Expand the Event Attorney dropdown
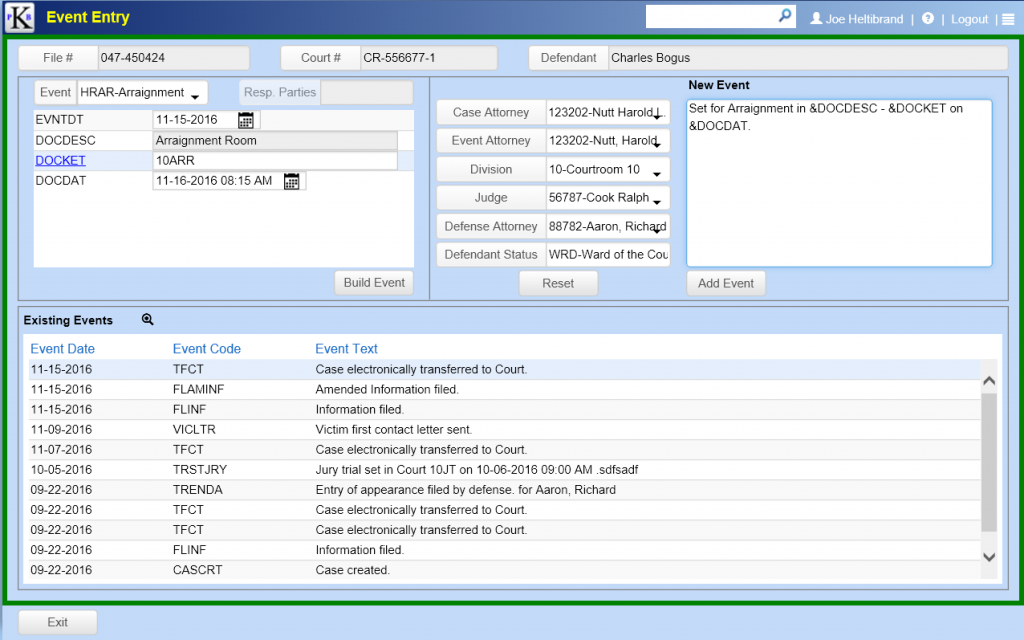 coord(657,144)
